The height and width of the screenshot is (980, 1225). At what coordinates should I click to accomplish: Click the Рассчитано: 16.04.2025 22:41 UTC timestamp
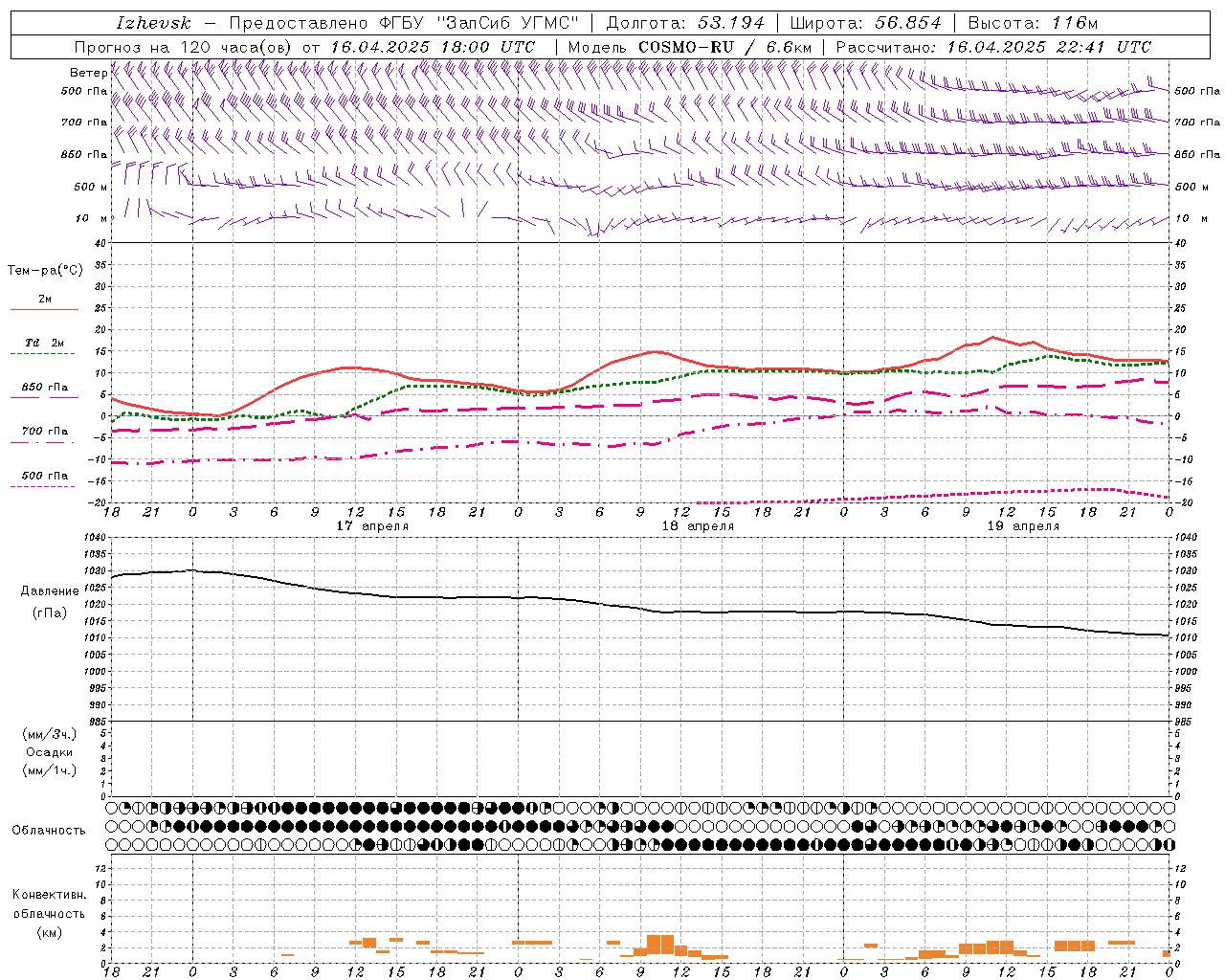click(993, 47)
